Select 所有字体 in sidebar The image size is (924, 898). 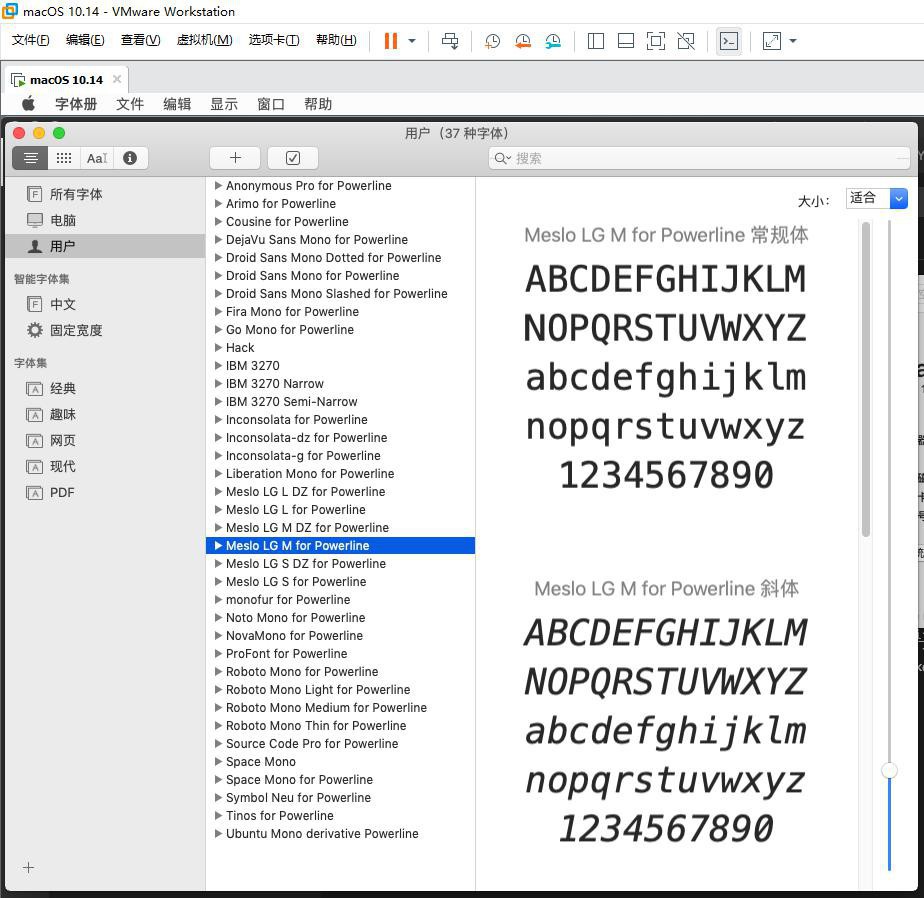[105, 194]
